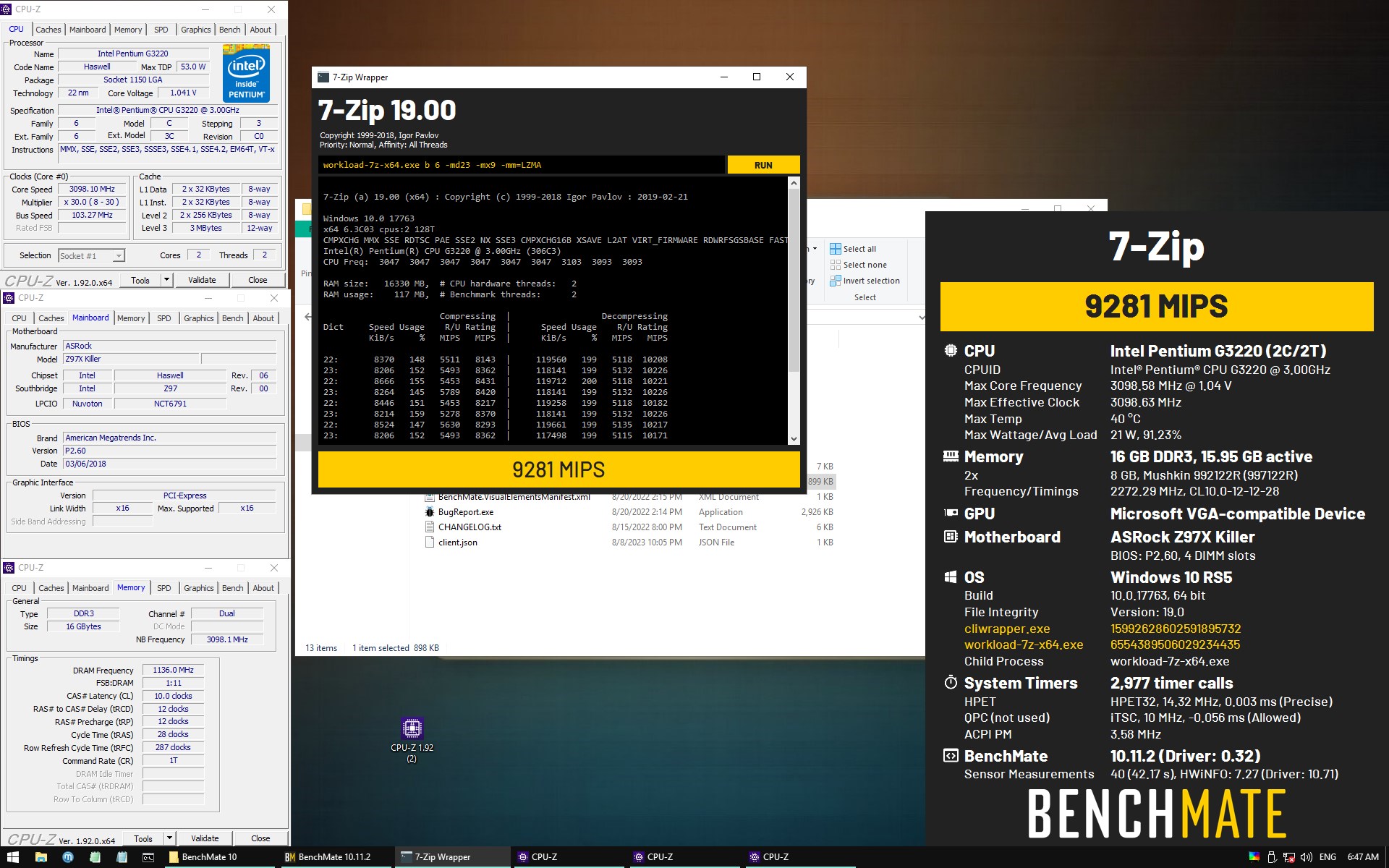Click the BIOS version P2.60 field
The height and width of the screenshot is (868, 1389).
(x=170, y=451)
